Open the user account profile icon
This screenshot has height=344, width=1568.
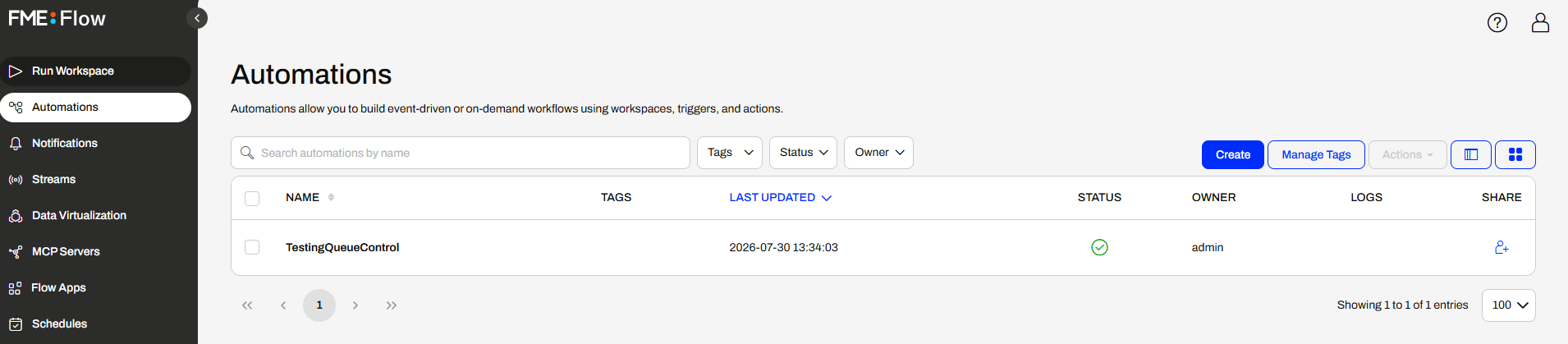click(x=1540, y=22)
